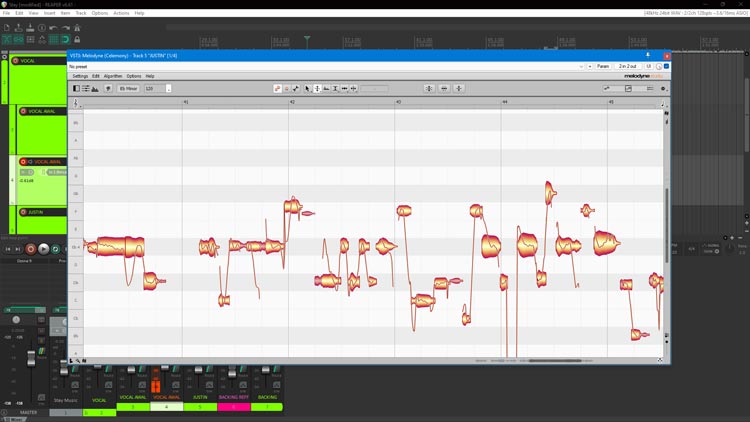The width and height of the screenshot is (750, 422).
Task: Click the Leveling macro icon
Action: coord(459,89)
